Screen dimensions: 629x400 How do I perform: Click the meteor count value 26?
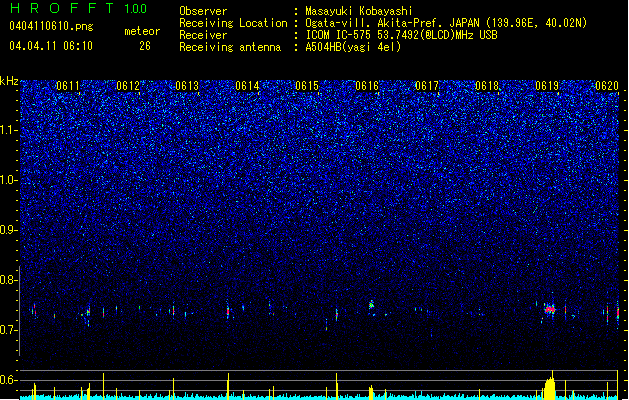pyautogui.click(x=145, y=46)
